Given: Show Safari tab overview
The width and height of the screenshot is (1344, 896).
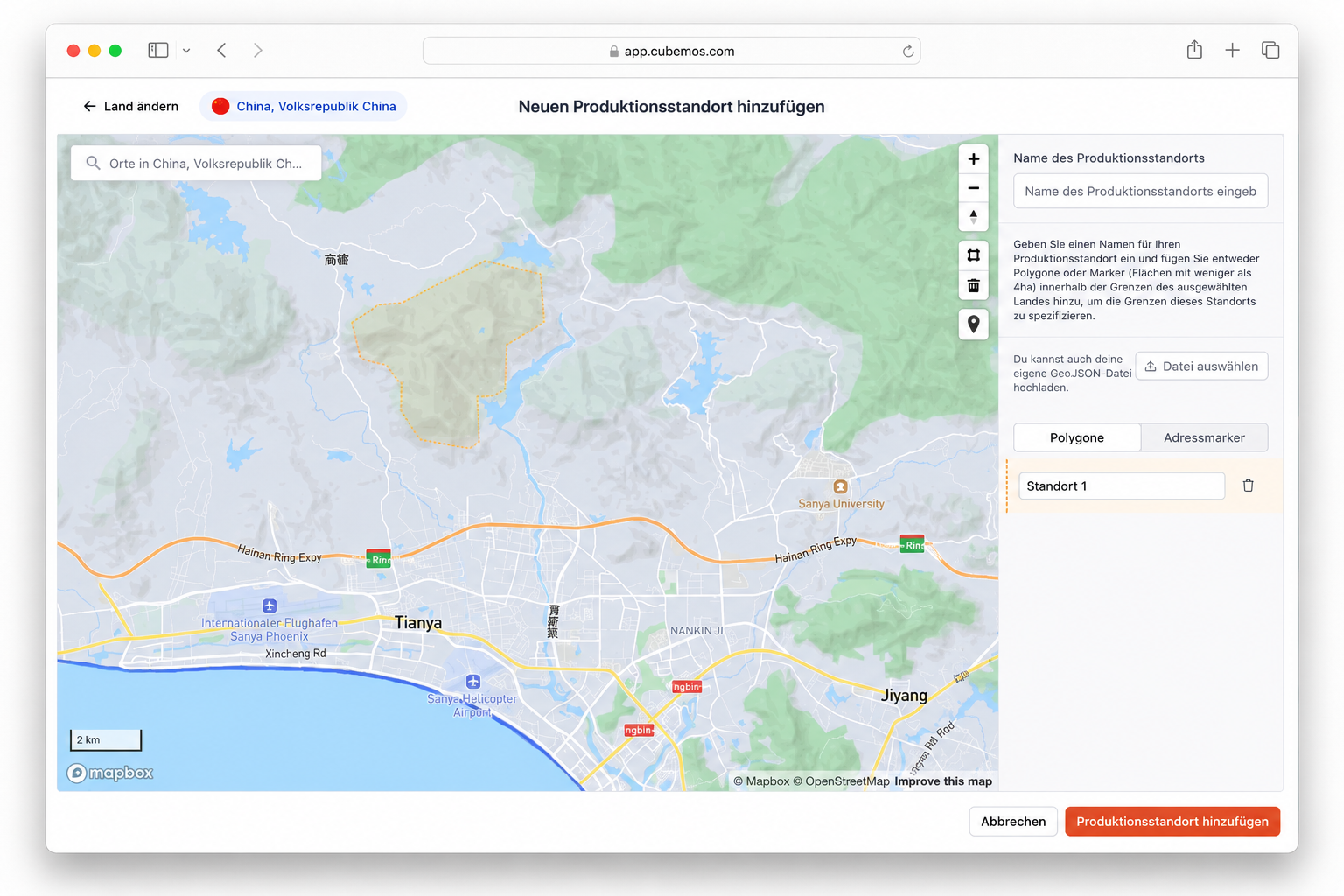Looking at the screenshot, I should click(x=1270, y=51).
